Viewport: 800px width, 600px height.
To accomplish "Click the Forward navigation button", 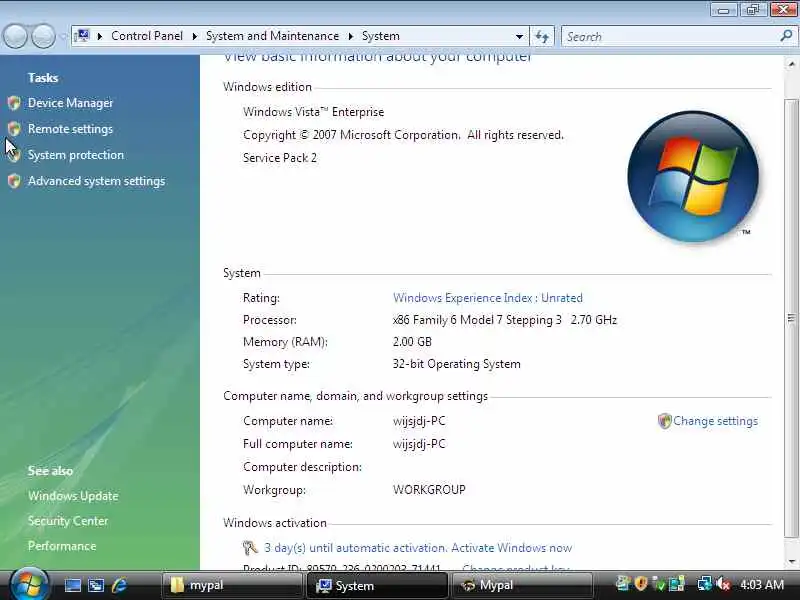I will (x=44, y=37).
